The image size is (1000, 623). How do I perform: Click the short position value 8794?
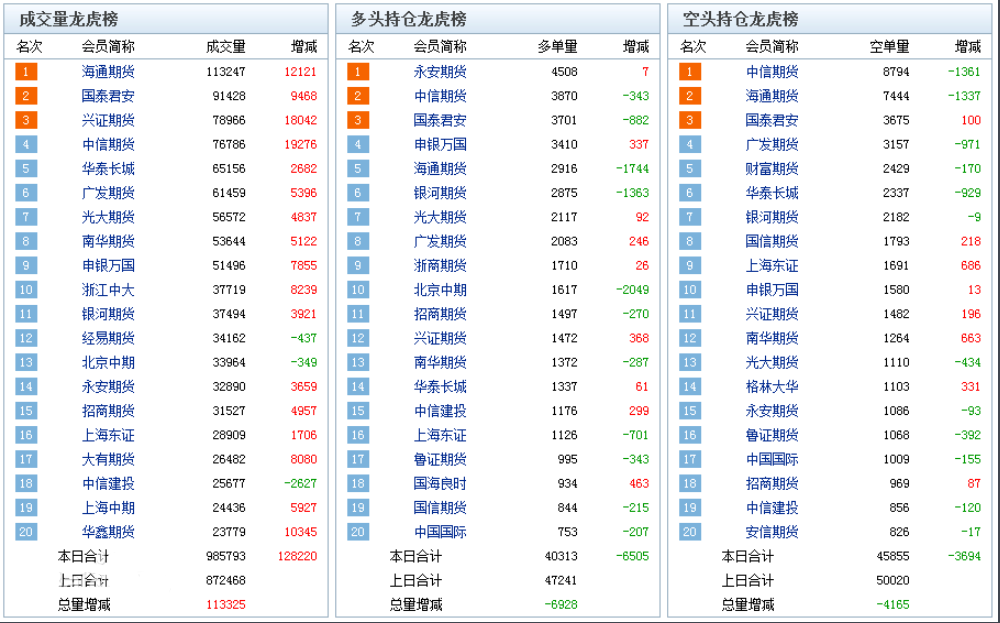[x=896, y=71]
